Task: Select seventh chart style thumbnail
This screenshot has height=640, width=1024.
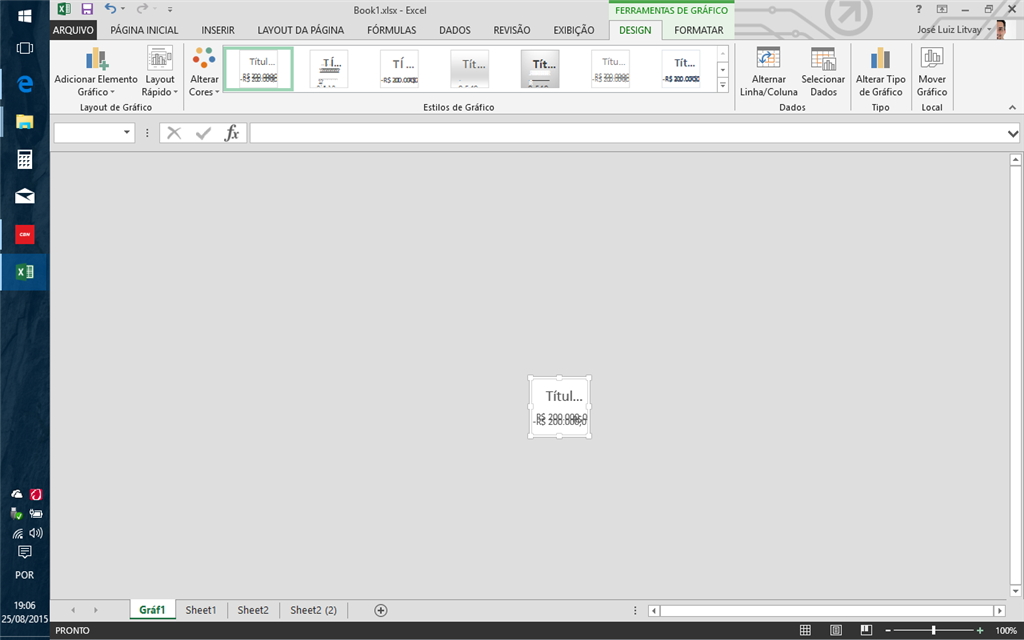Action: click(x=681, y=69)
